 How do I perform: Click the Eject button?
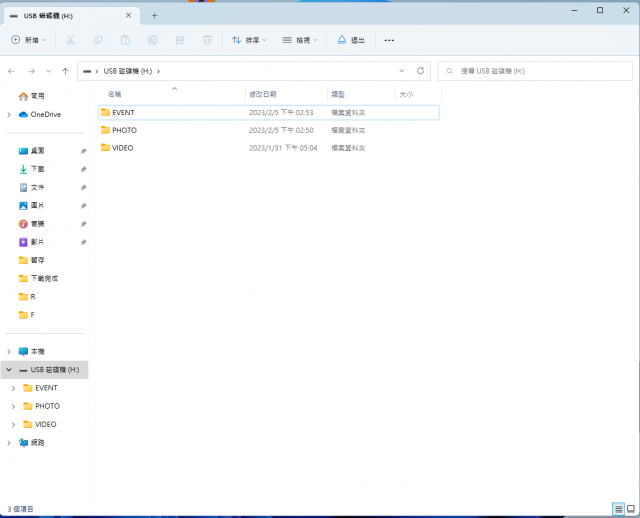(351, 40)
